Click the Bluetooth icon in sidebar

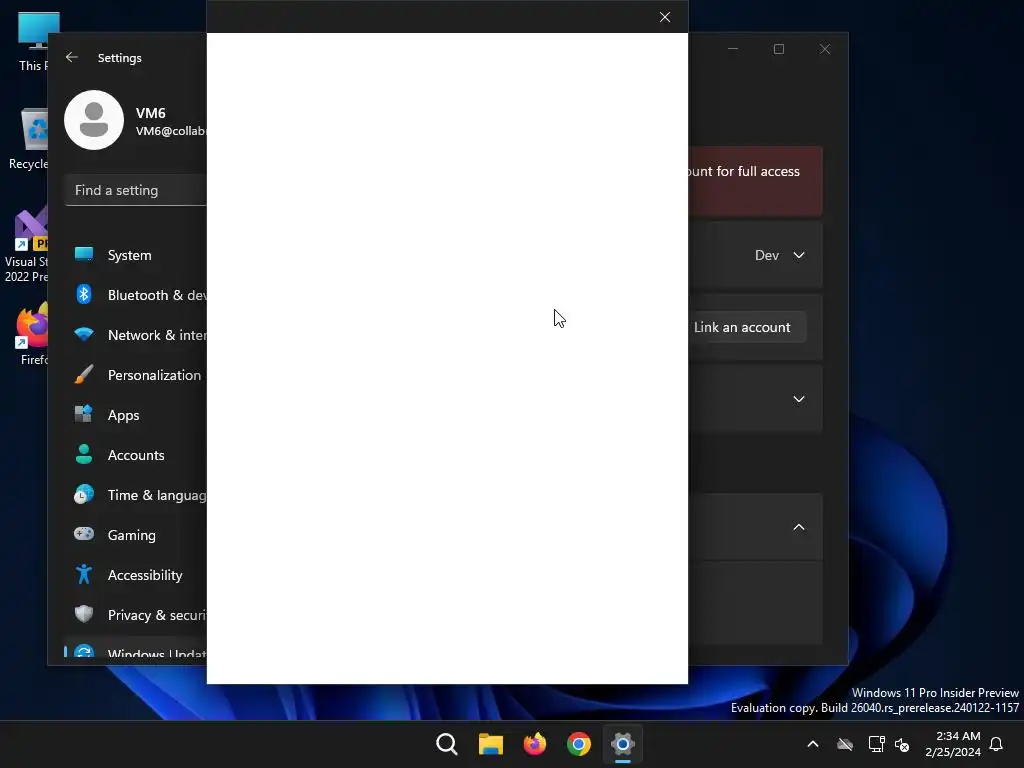click(x=84, y=295)
